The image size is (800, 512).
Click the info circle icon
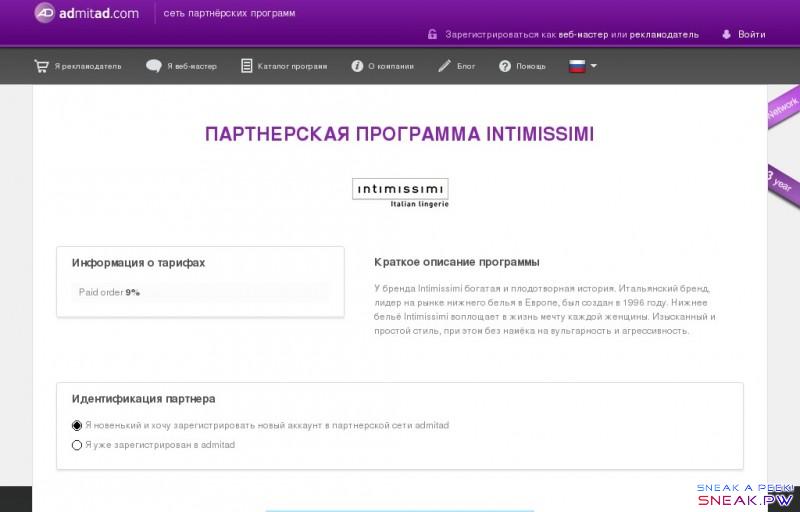[x=357, y=66]
